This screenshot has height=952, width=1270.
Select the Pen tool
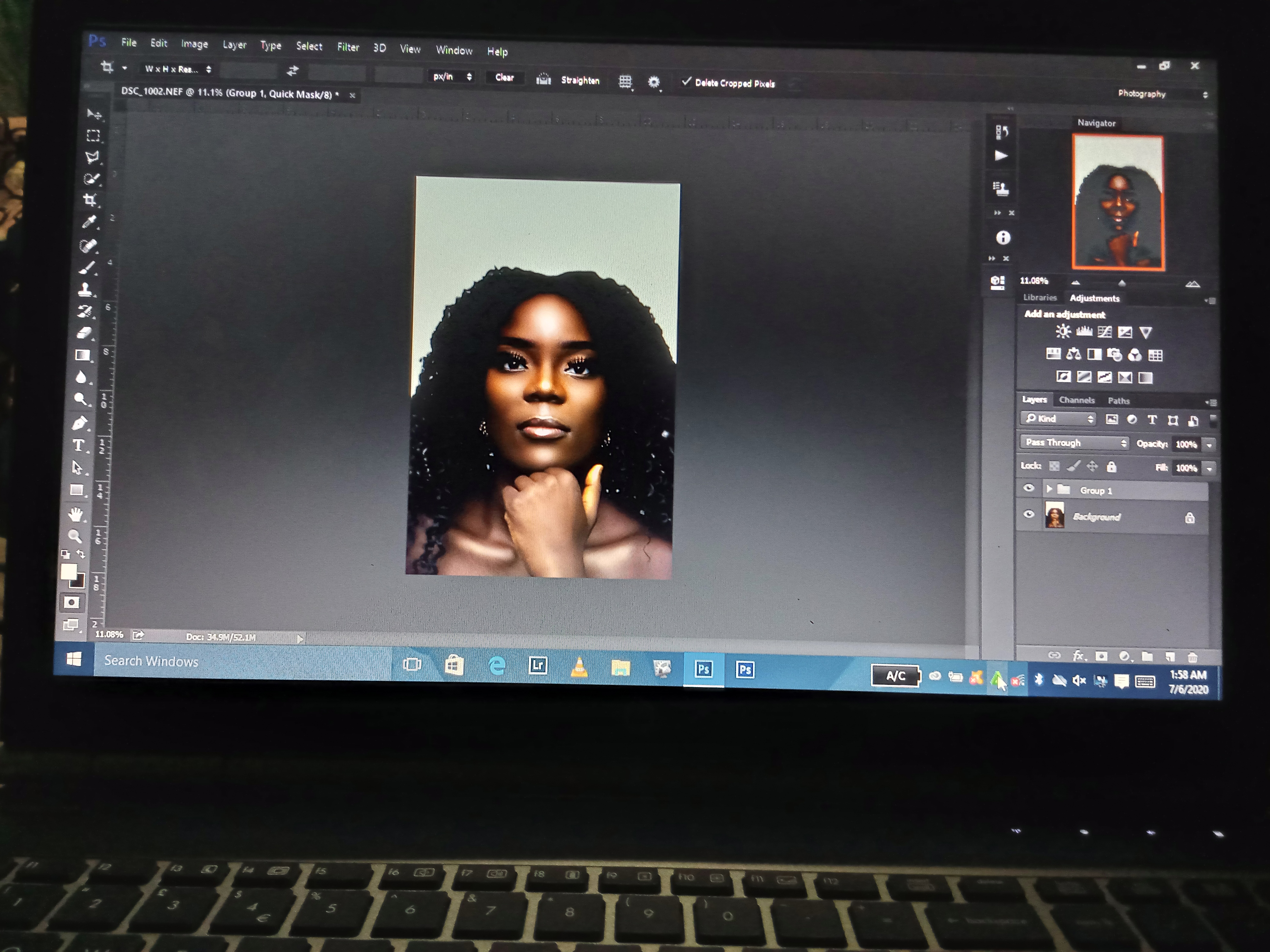(x=80, y=423)
